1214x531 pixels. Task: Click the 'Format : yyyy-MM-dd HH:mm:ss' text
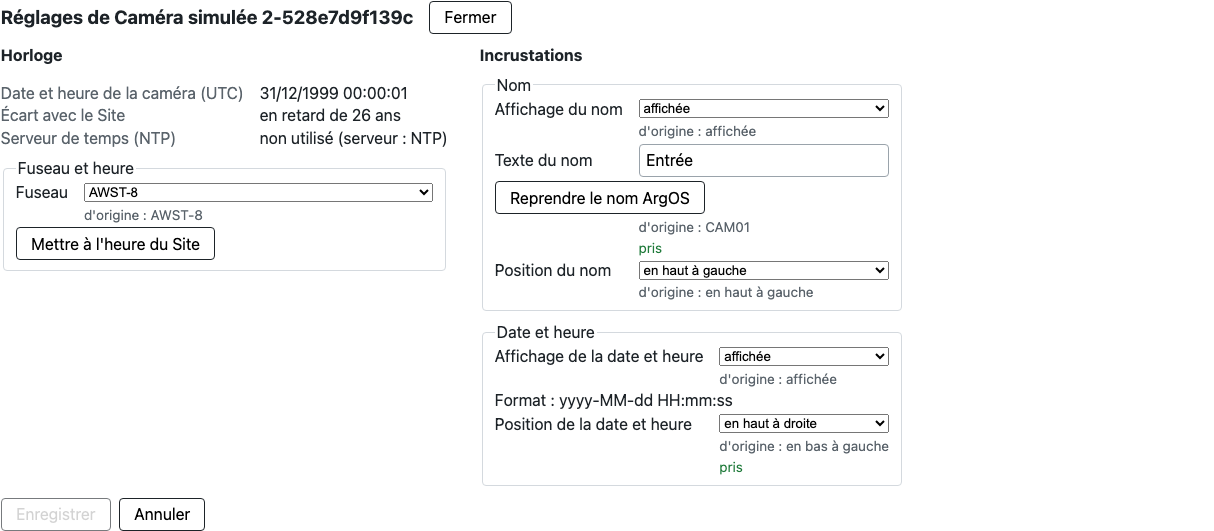coord(613,401)
